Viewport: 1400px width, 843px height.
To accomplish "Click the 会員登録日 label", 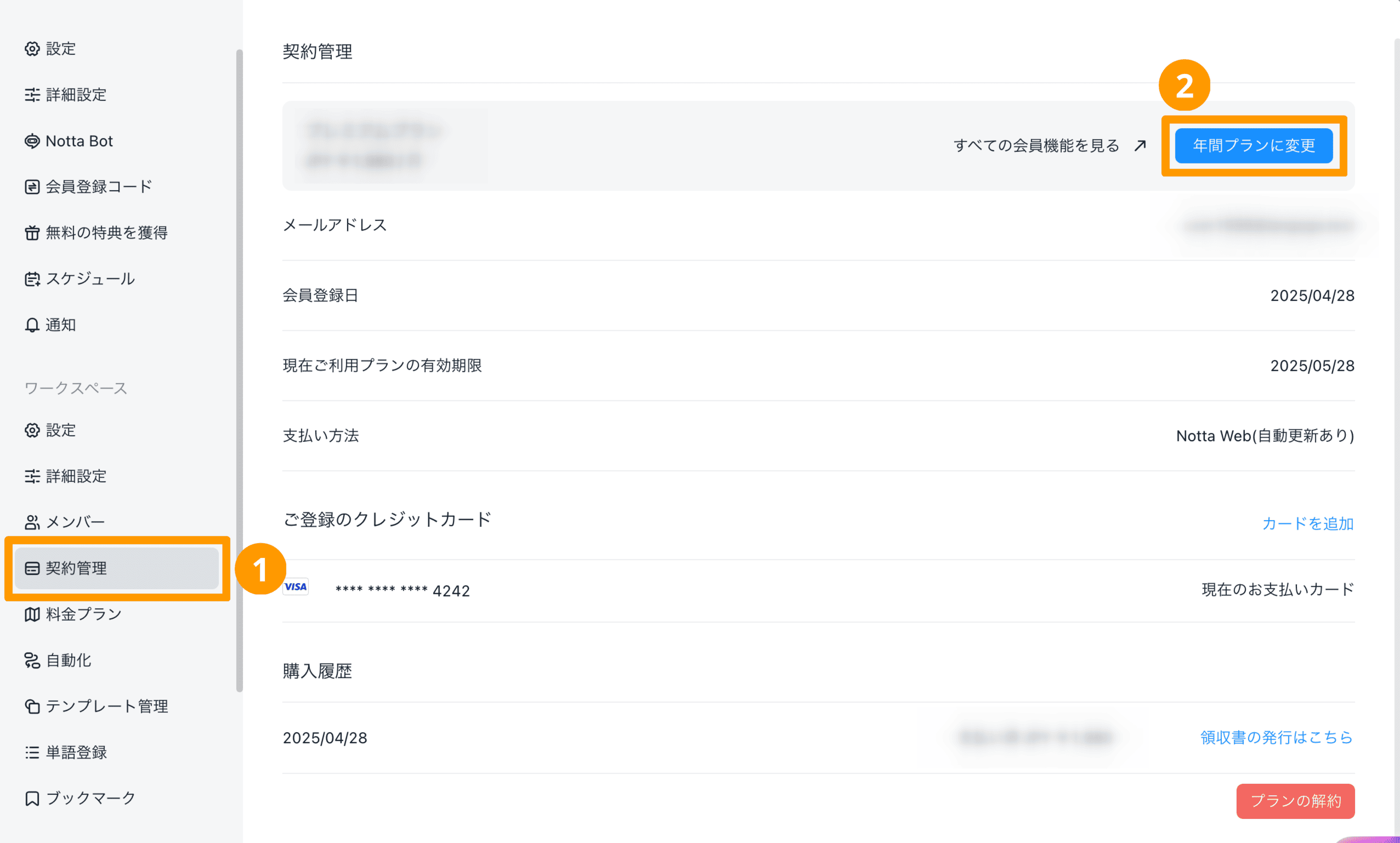I will [x=320, y=295].
